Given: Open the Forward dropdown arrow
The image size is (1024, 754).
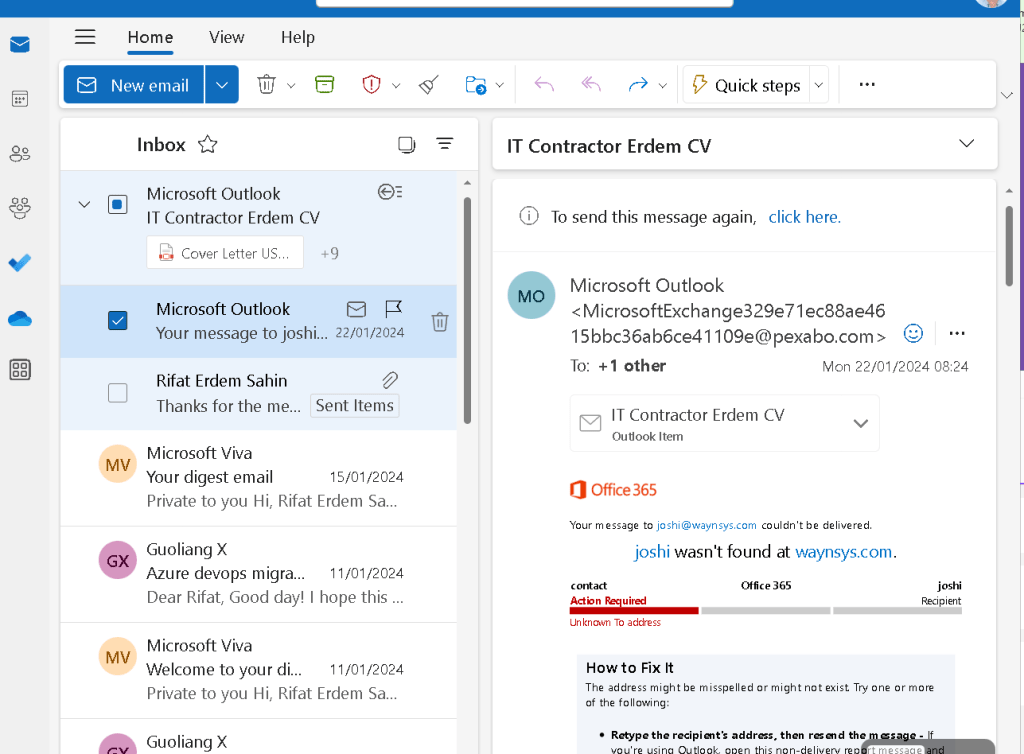Looking at the screenshot, I should (662, 86).
